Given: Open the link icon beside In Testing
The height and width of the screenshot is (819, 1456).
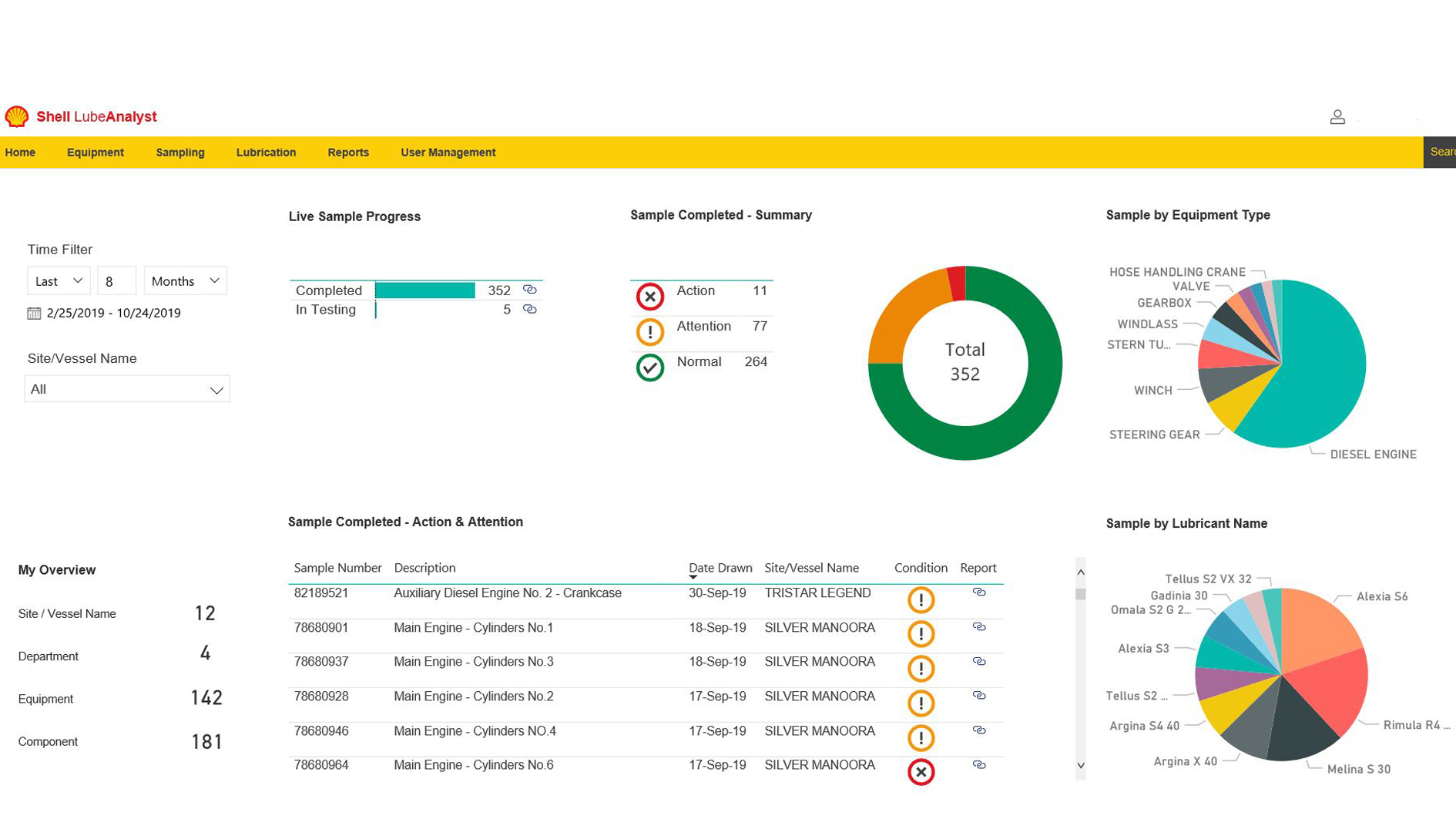Looking at the screenshot, I should [529, 309].
